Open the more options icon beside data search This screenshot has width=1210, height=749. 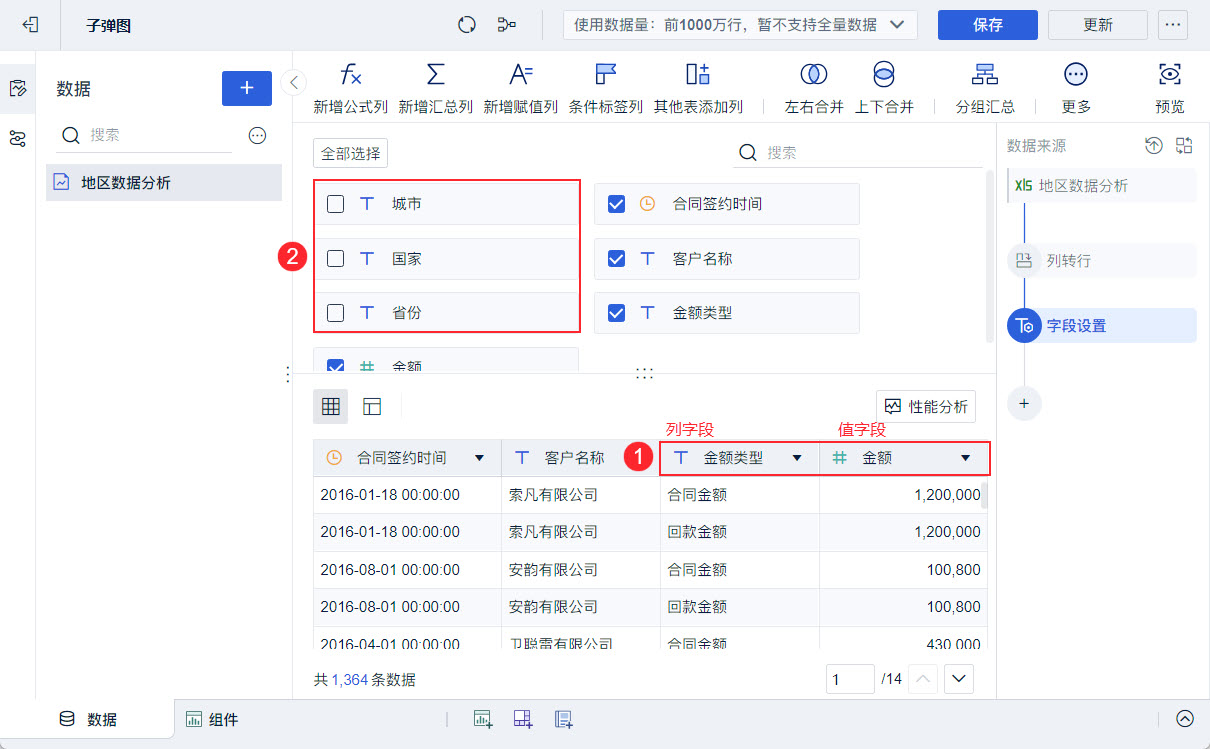point(257,135)
